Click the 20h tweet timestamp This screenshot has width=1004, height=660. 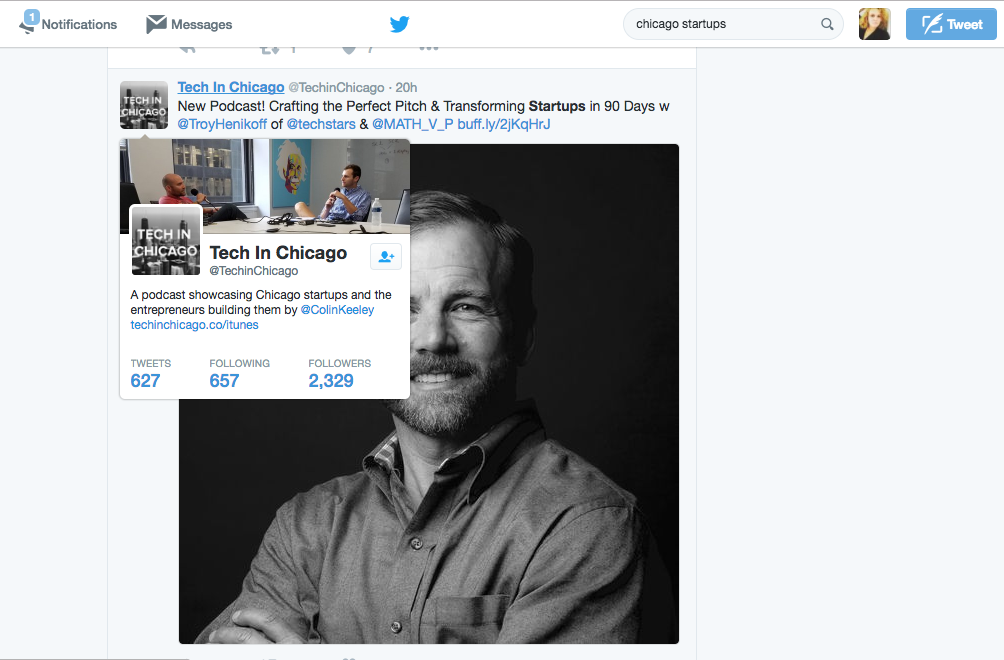click(407, 88)
